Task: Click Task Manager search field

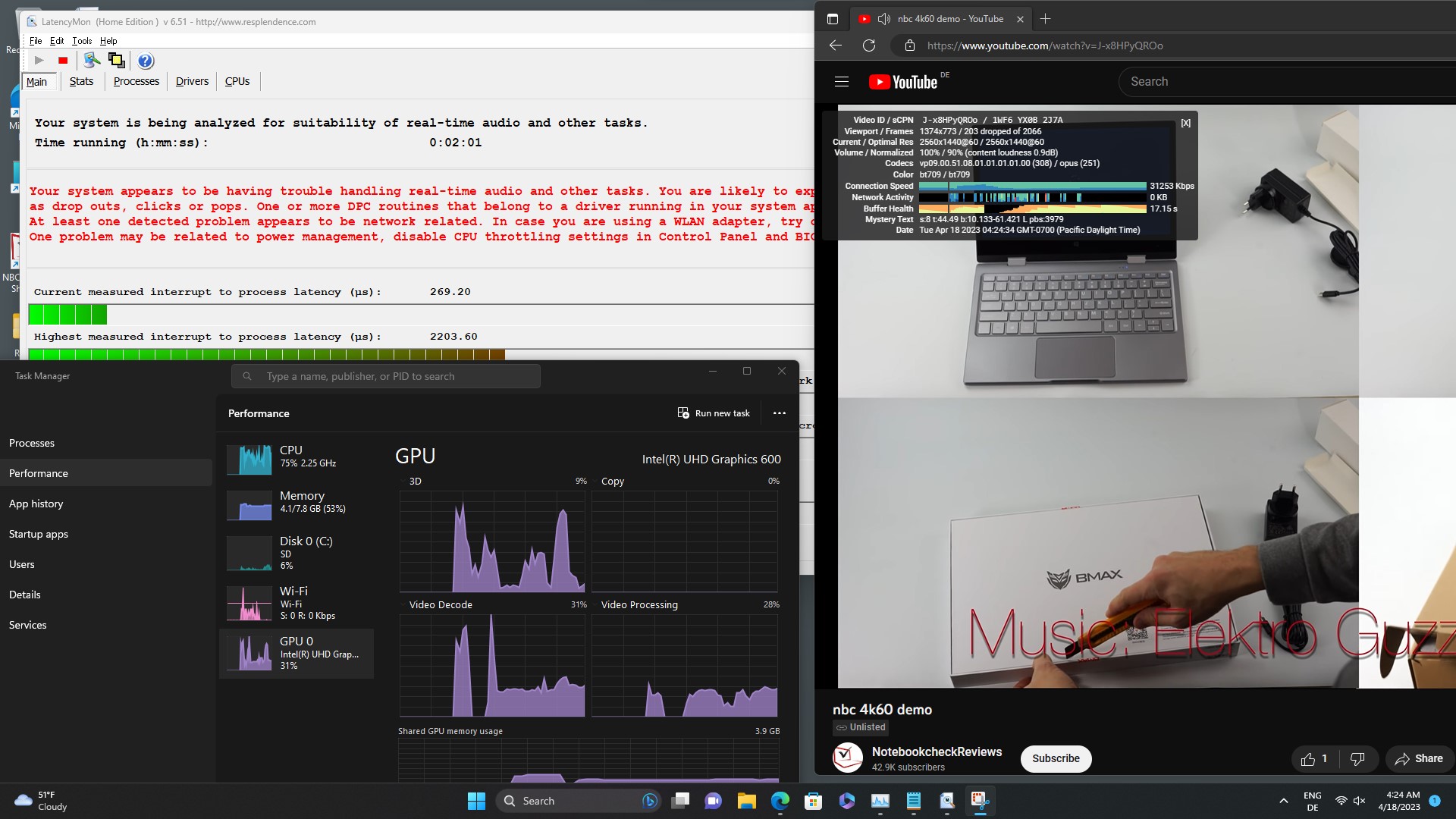Action: point(387,376)
